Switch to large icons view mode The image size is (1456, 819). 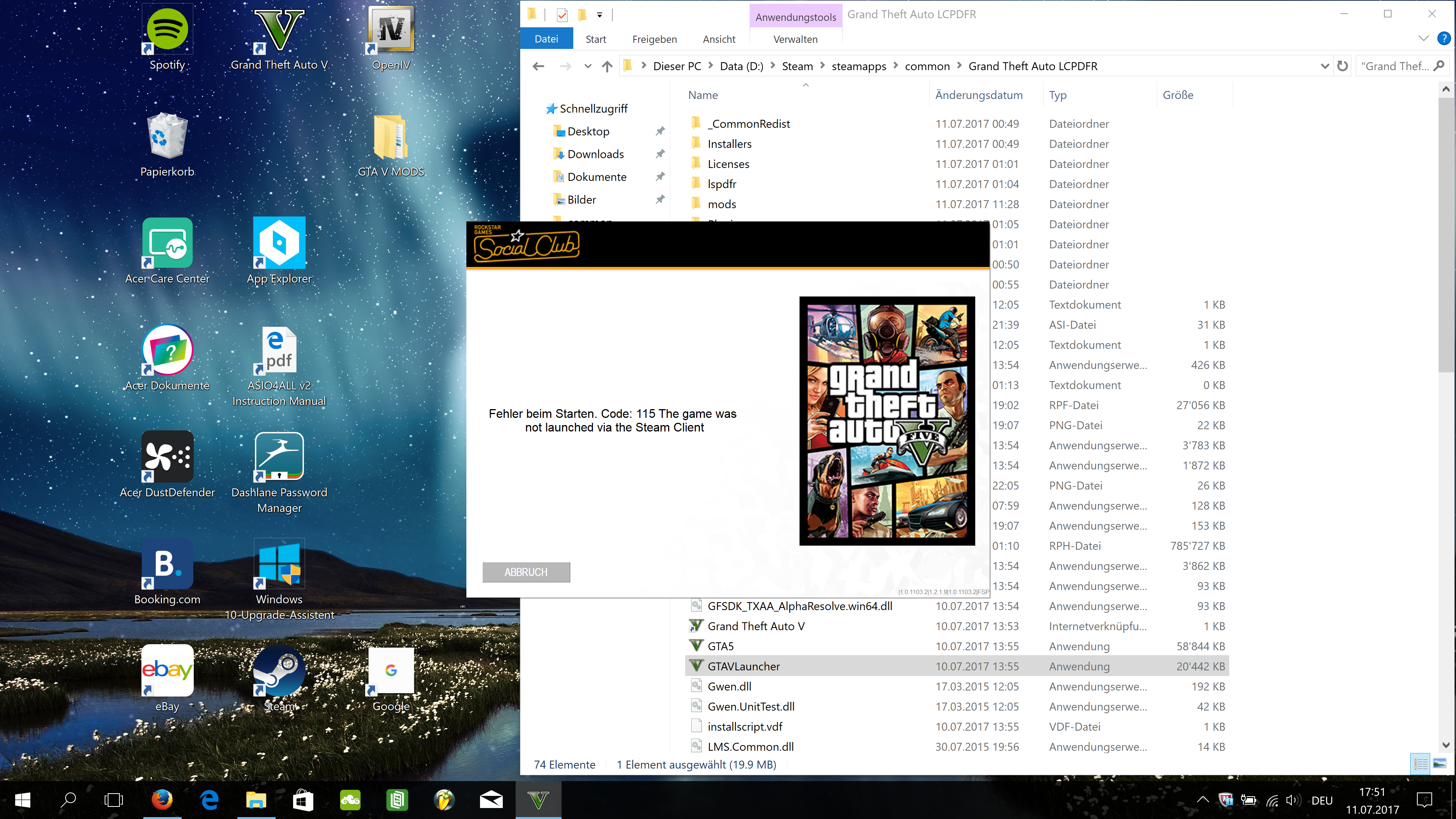click(x=1440, y=764)
